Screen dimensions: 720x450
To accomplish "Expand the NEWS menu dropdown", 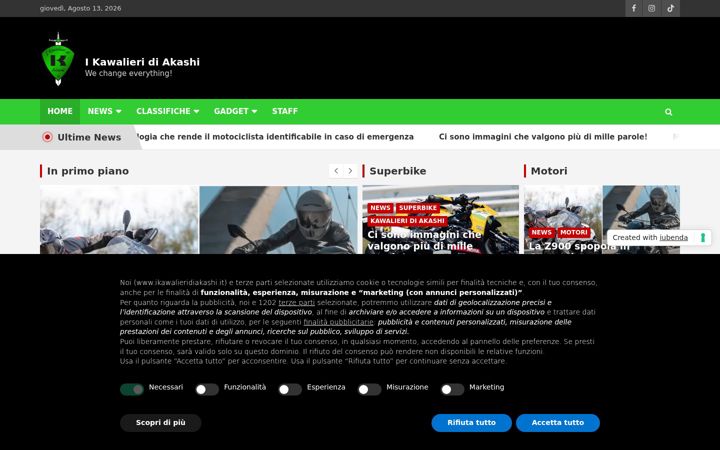I will tap(104, 111).
